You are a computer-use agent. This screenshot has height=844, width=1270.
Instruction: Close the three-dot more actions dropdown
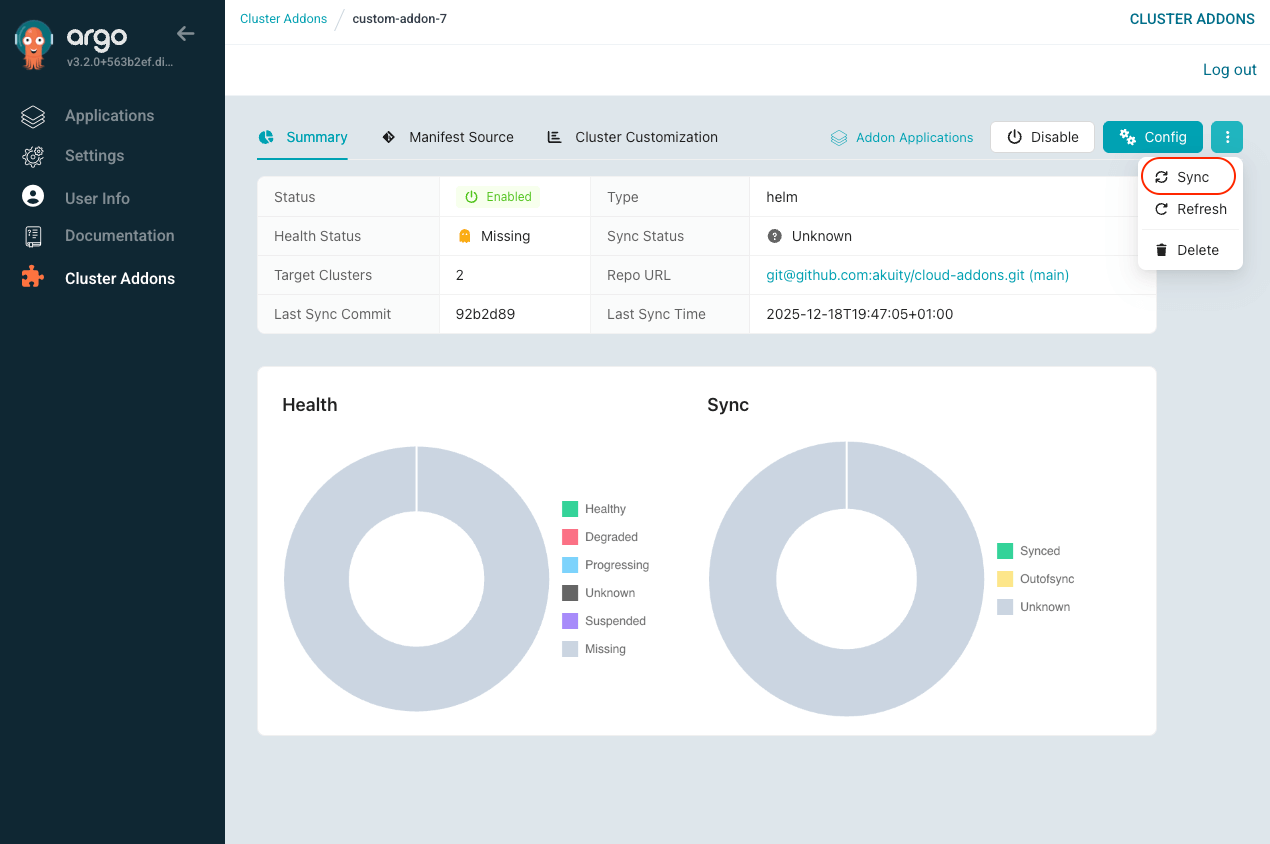tap(1226, 137)
